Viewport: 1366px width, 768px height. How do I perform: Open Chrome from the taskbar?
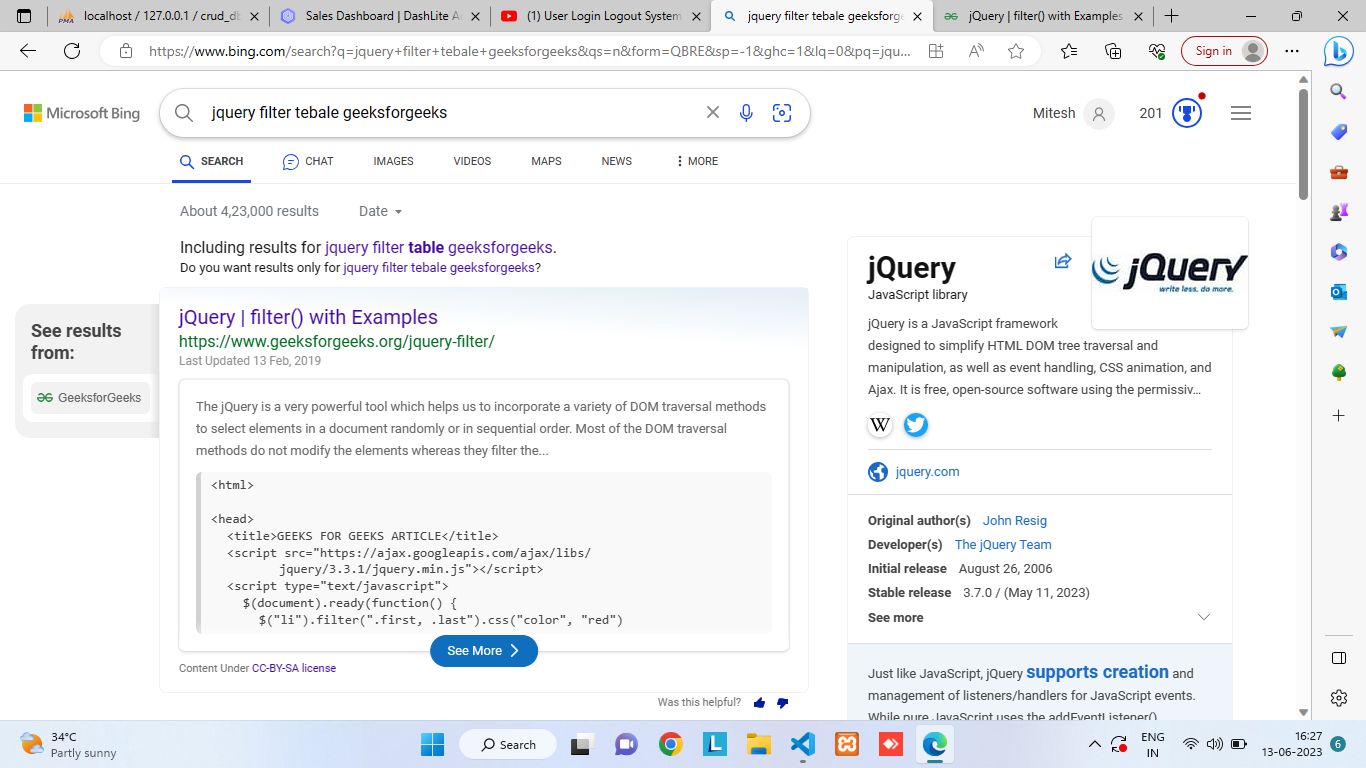[670, 744]
